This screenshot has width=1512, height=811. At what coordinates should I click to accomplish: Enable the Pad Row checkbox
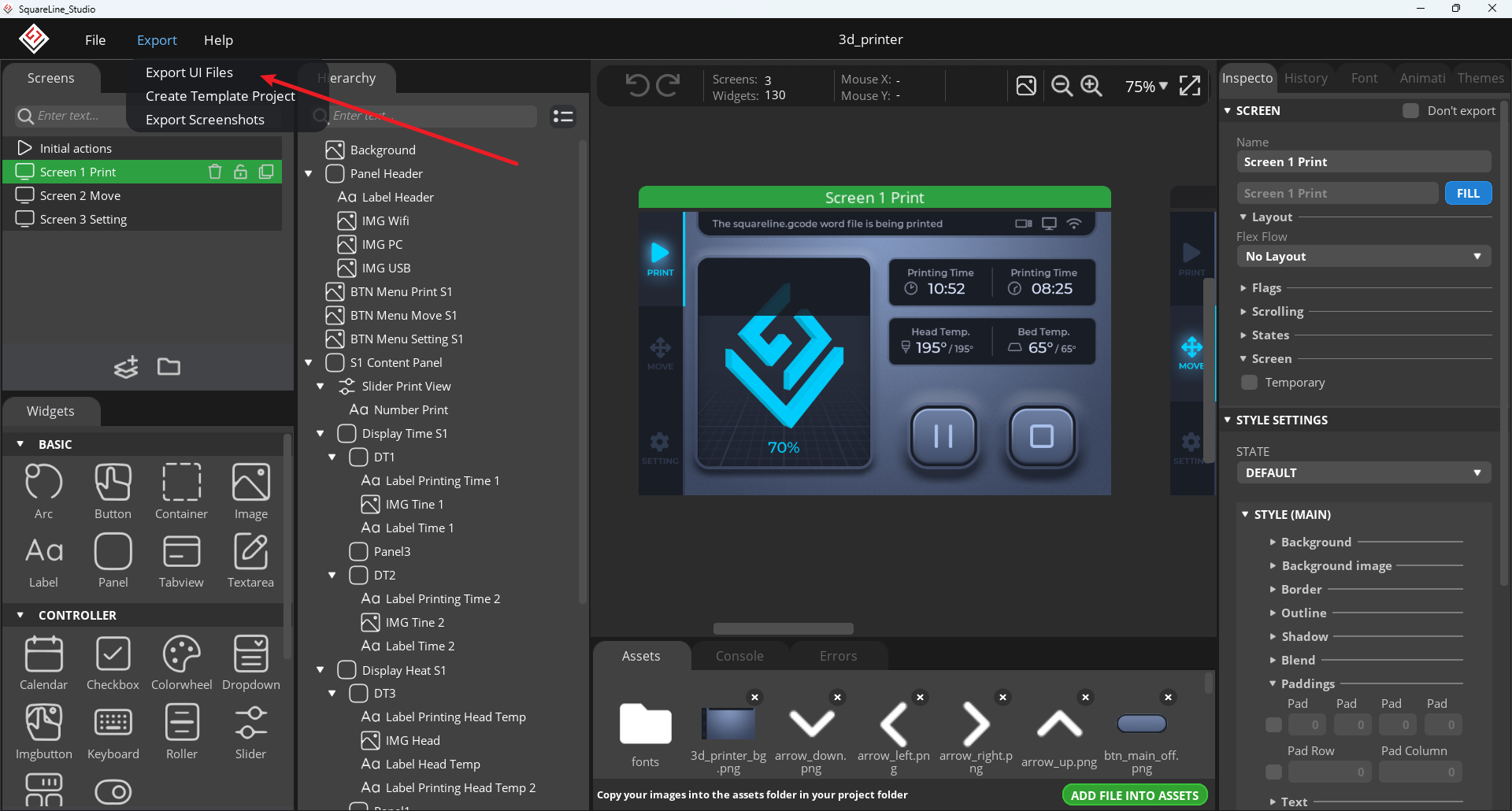pos(1273,772)
